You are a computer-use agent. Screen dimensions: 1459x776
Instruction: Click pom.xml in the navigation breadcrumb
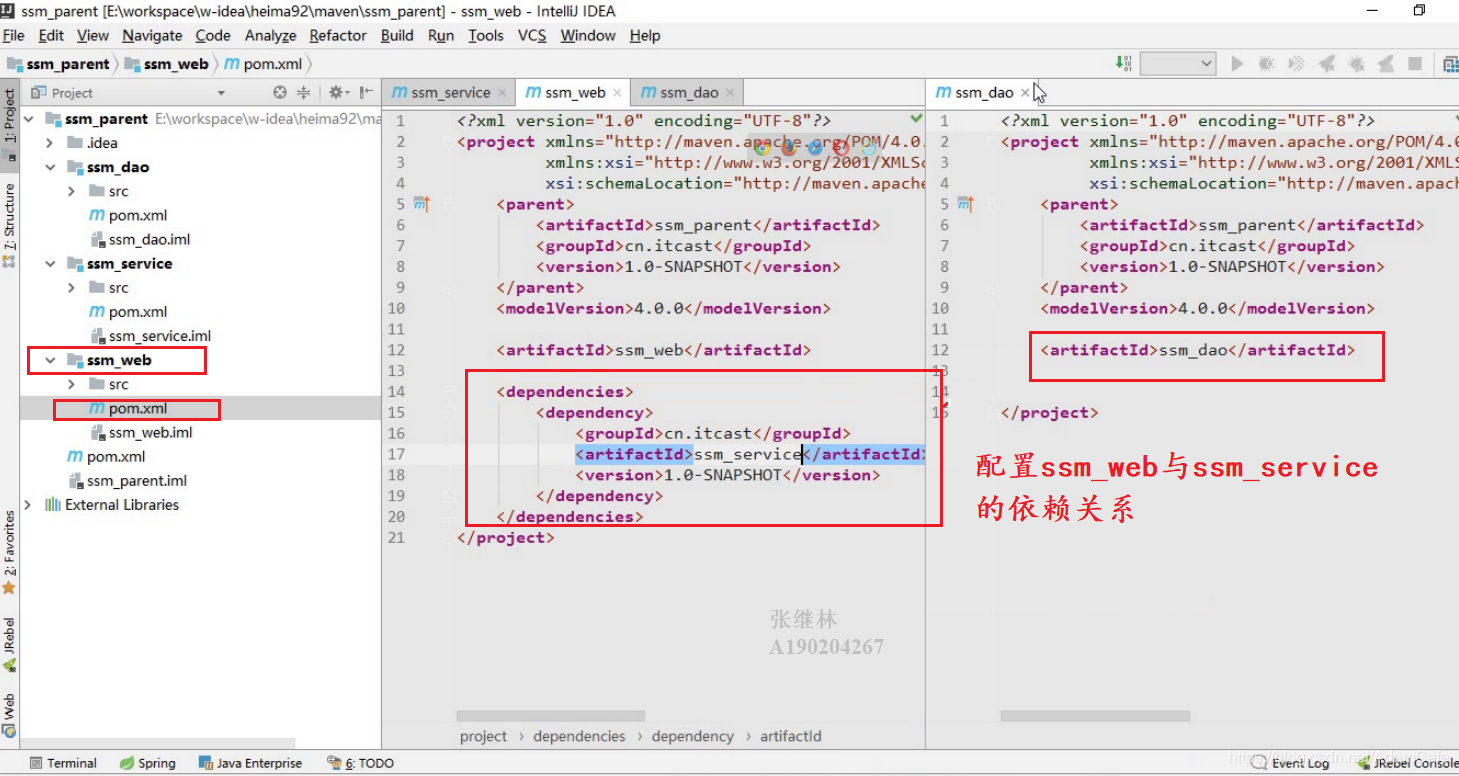(x=263, y=64)
